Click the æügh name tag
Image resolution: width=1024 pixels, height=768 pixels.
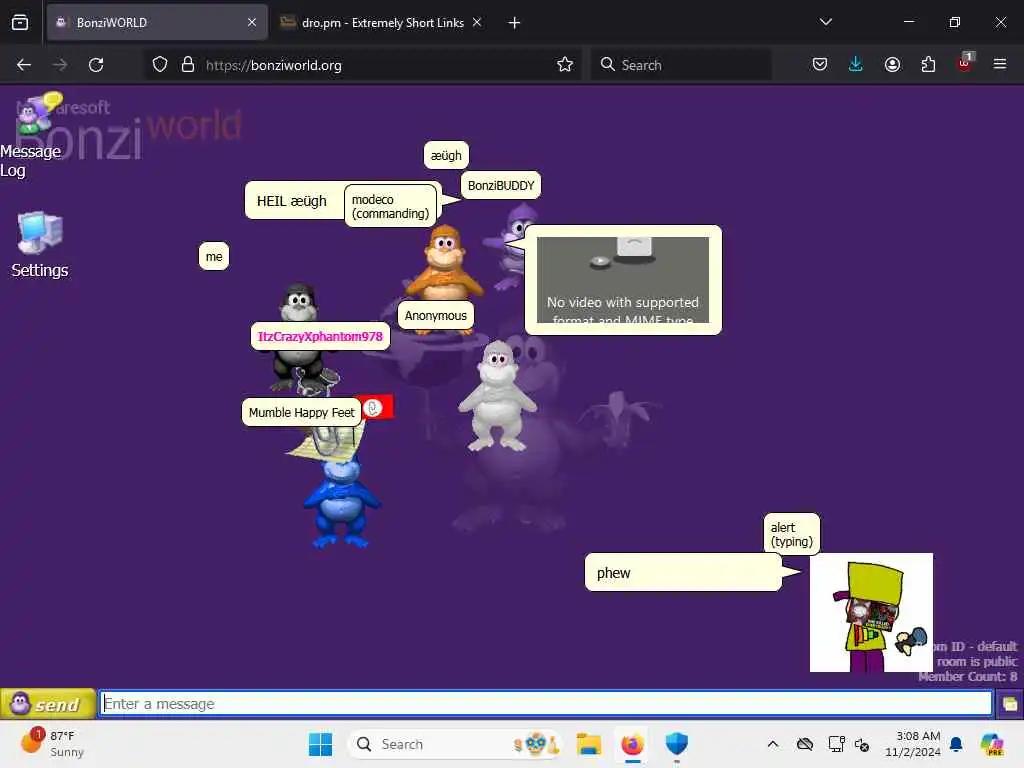(x=446, y=155)
